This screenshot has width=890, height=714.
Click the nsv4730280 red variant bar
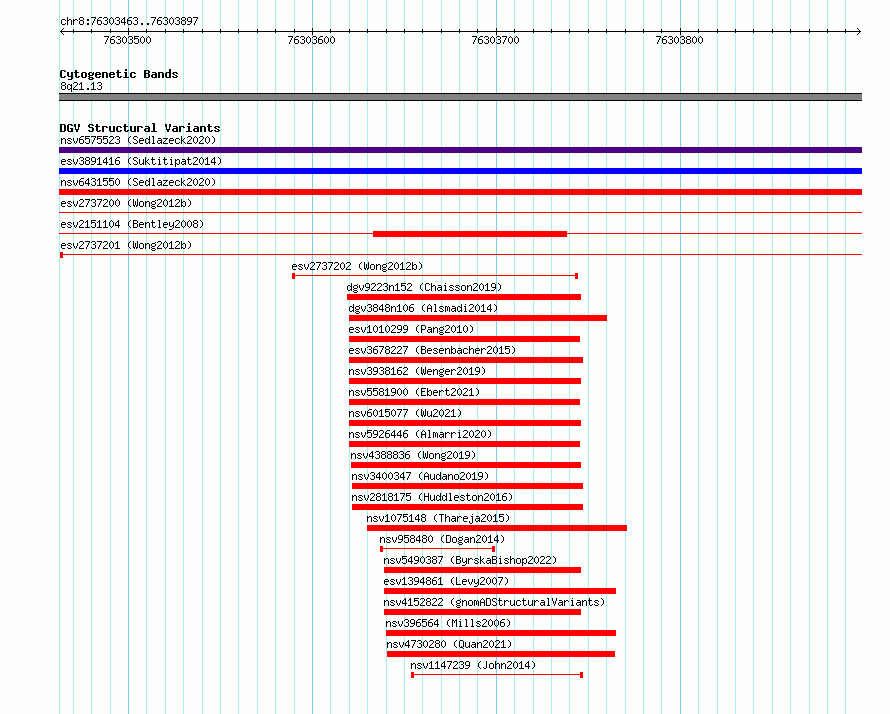tap(501, 654)
